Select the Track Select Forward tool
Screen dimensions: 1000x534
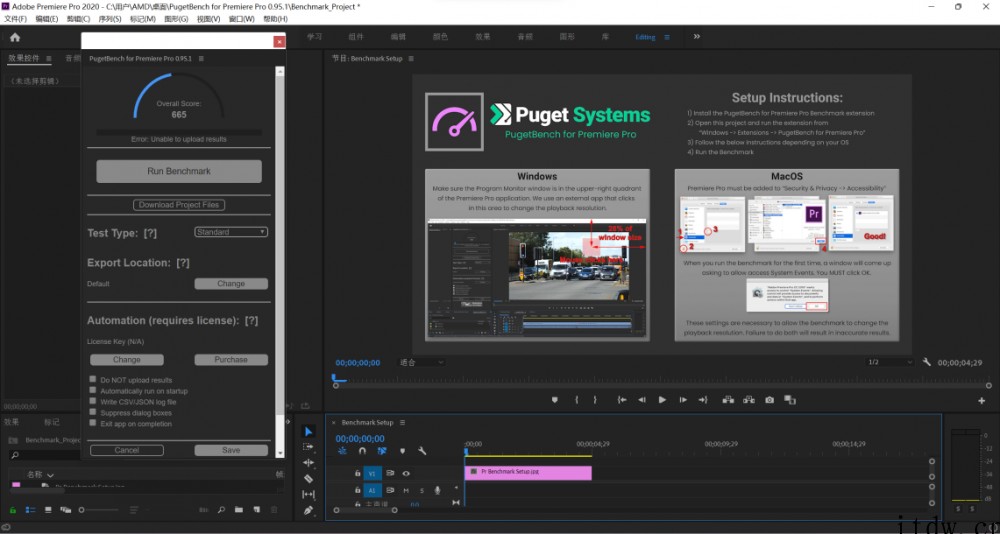coord(309,447)
